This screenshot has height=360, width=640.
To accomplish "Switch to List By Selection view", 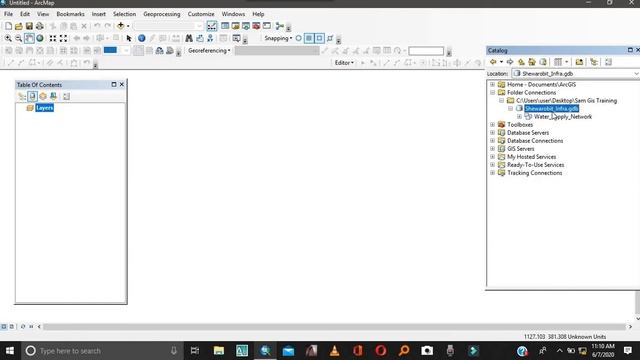I will 53,96.
